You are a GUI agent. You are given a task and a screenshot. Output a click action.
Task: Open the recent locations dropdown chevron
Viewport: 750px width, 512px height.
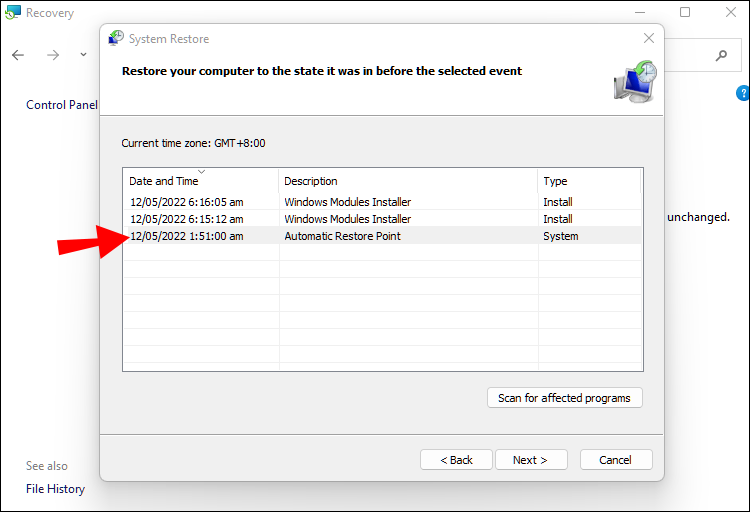pos(83,54)
